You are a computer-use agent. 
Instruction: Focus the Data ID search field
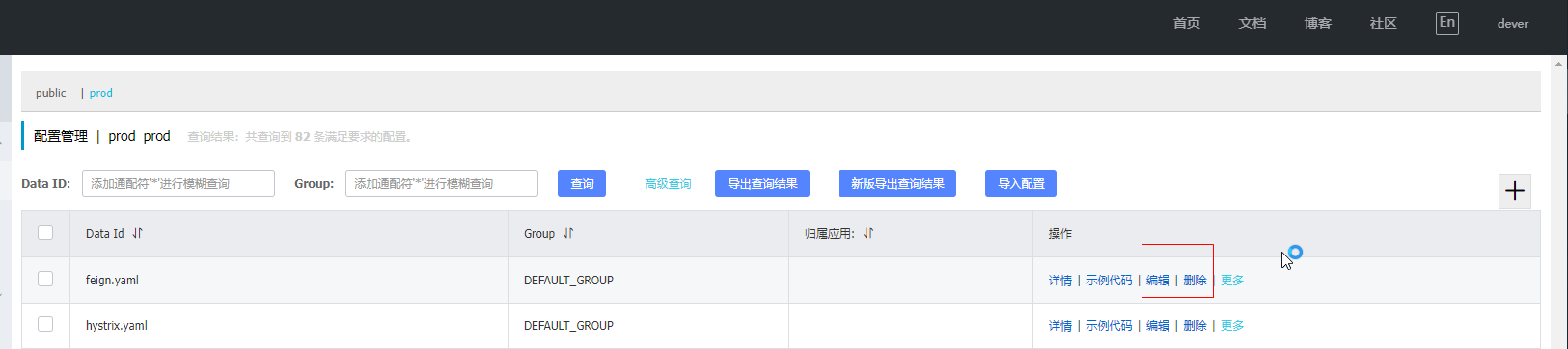pos(179,183)
